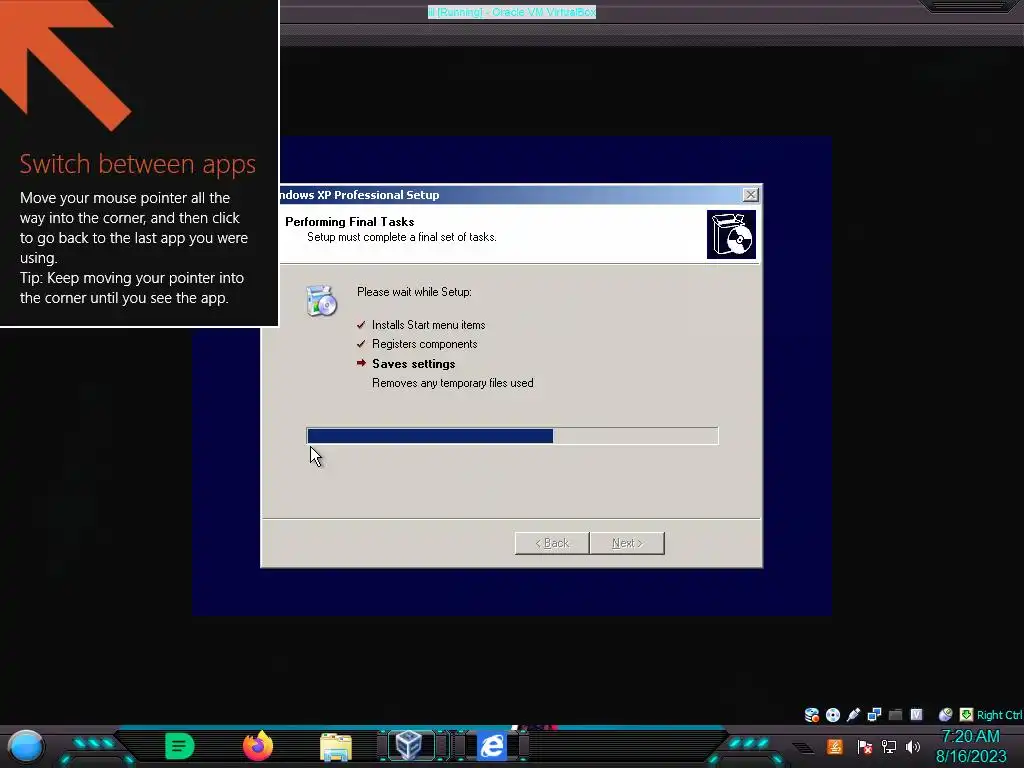This screenshot has height=768, width=1024.
Task: Open the Action Center flag icon
Action: [x=864, y=746]
